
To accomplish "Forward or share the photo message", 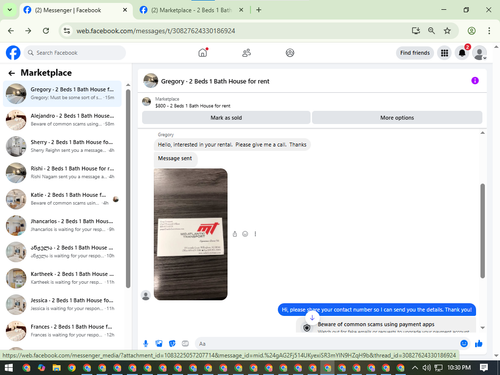I will point(235,234).
